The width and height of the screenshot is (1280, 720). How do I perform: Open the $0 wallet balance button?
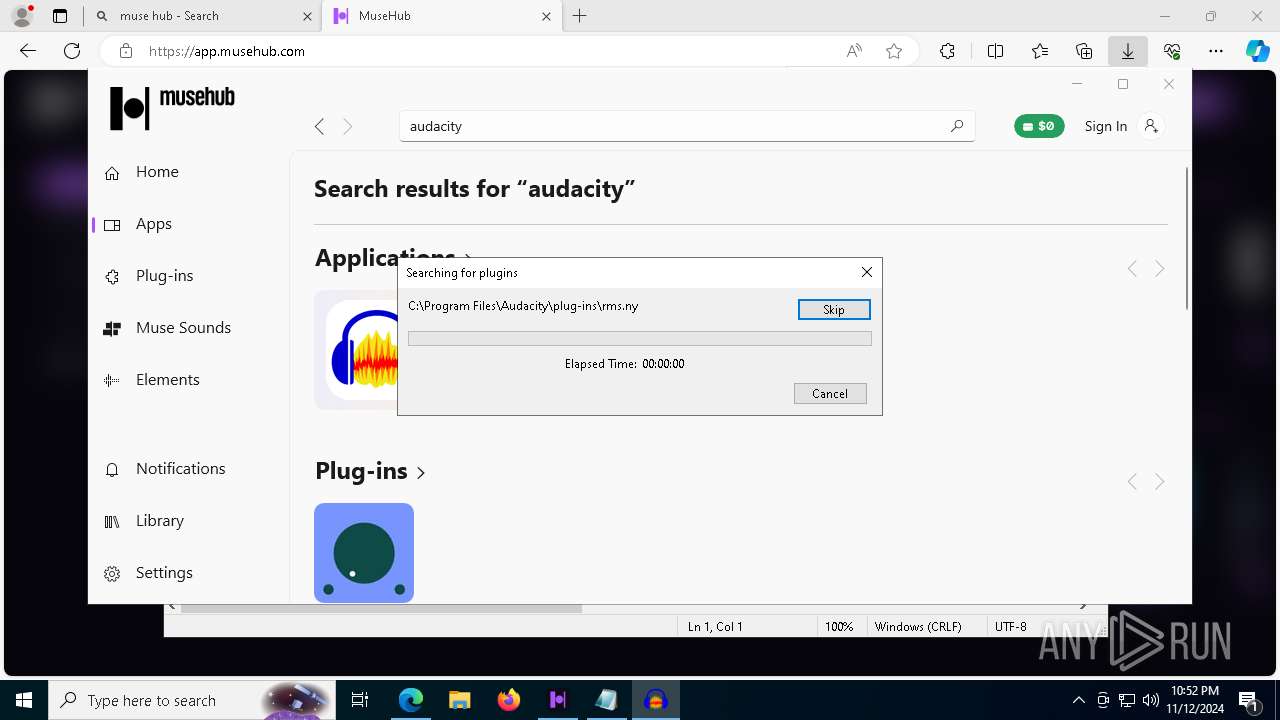tap(1039, 126)
